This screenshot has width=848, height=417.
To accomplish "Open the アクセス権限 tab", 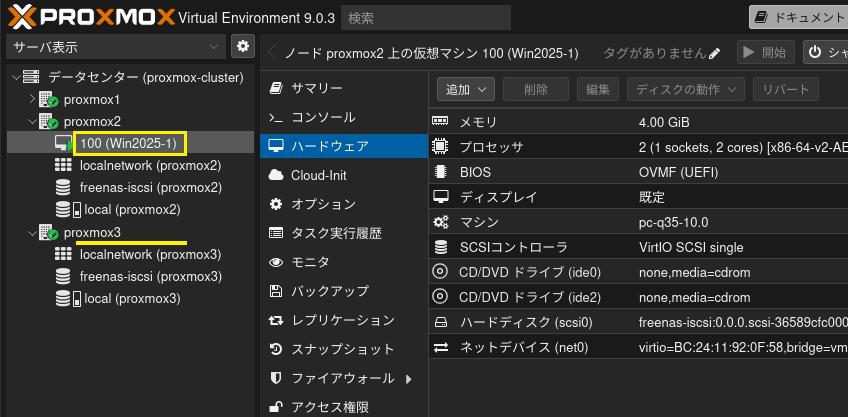I will [x=344, y=407].
